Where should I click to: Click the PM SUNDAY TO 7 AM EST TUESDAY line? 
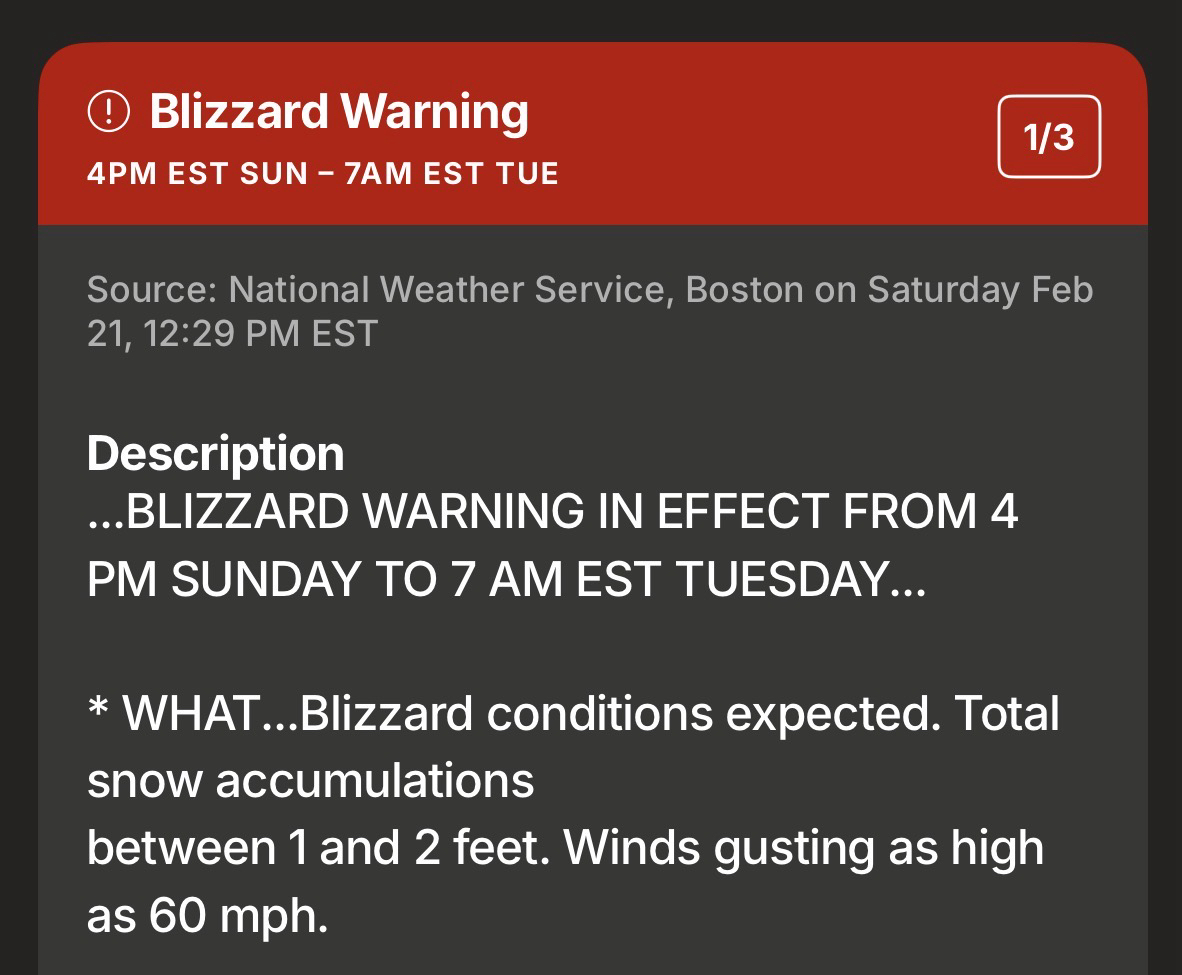(x=506, y=580)
